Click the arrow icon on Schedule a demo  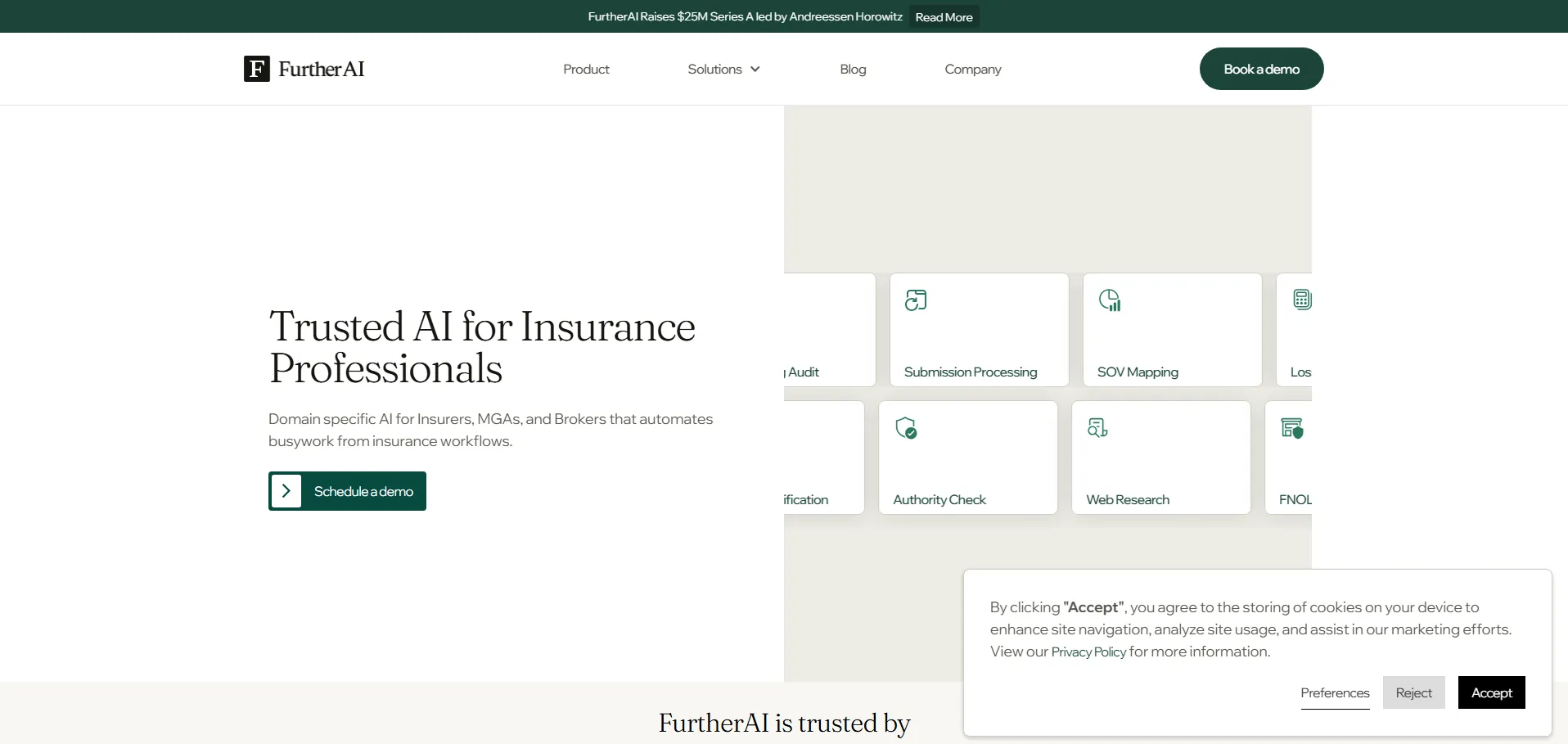(286, 491)
